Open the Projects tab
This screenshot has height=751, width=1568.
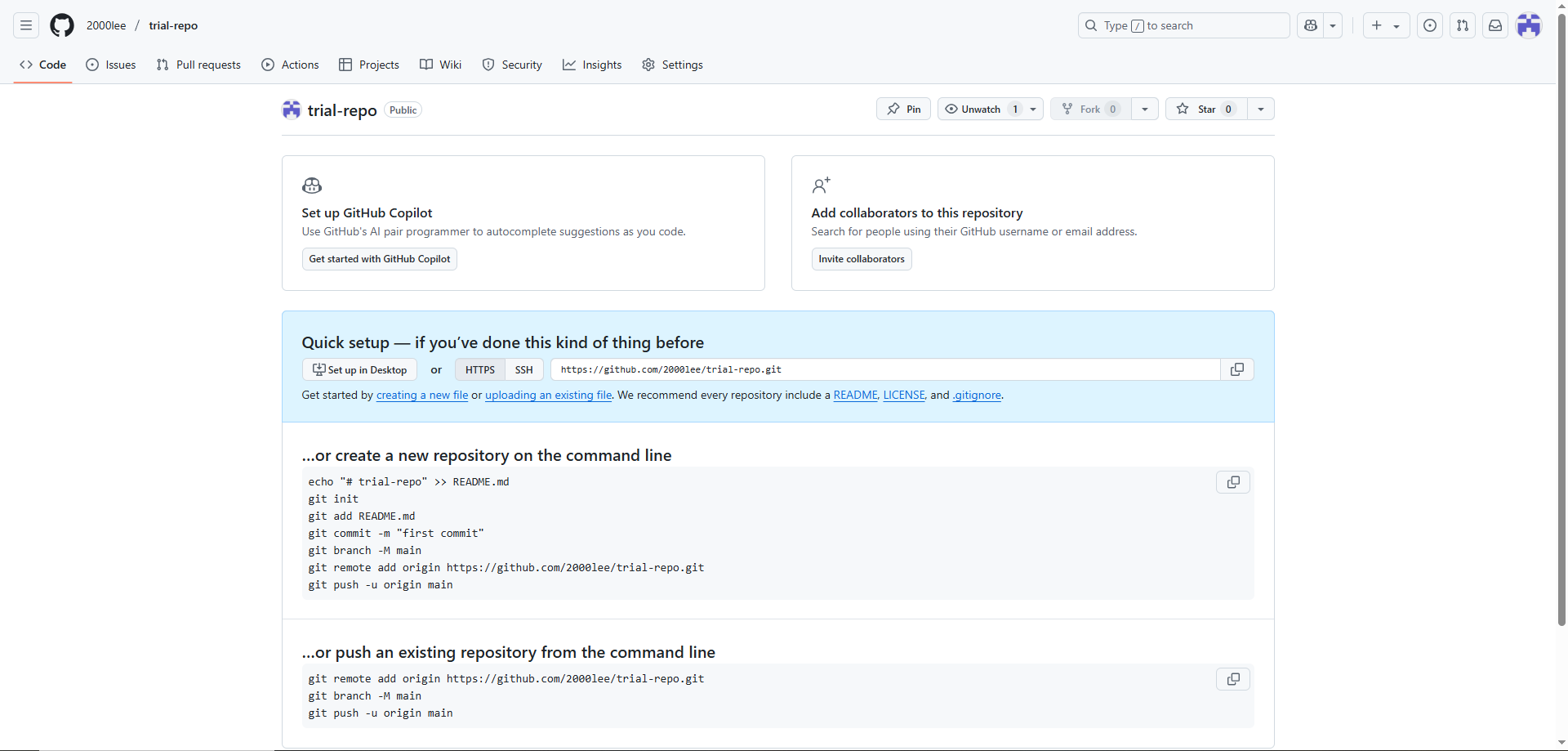[369, 65]
